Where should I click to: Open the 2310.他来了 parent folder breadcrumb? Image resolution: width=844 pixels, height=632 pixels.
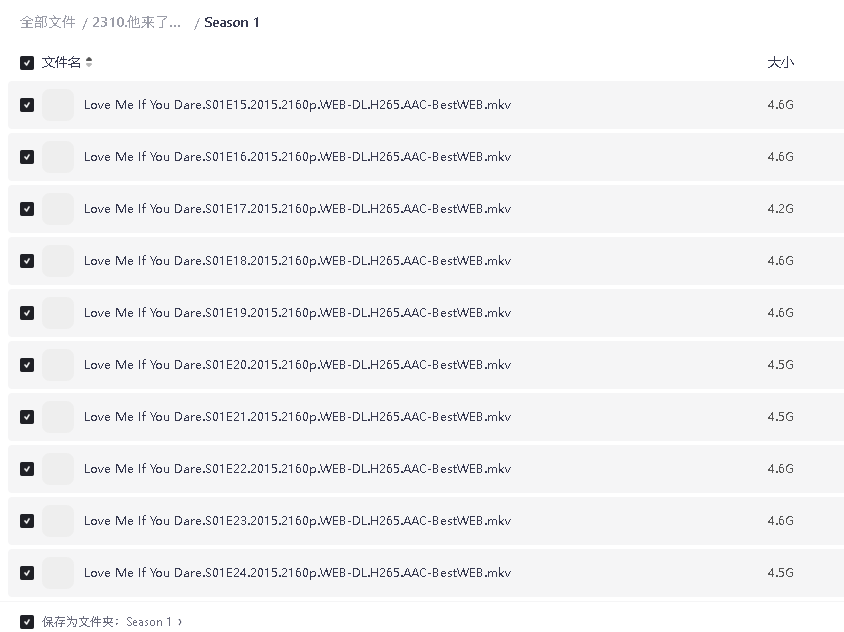pyautogui.click(x=136, y=22)
